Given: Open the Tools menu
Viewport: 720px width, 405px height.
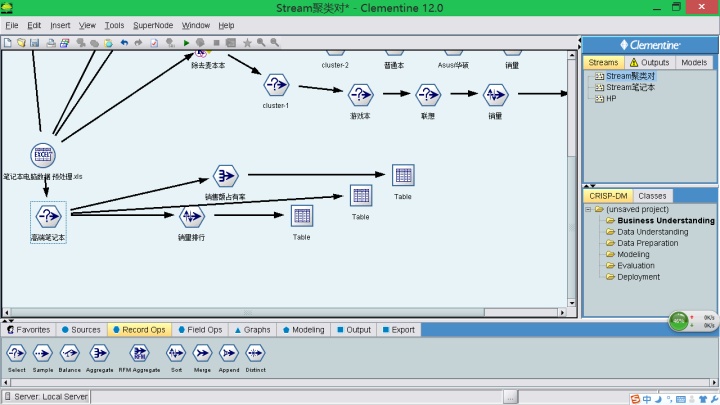Looking at the screenshot, I should [x=114, y=25].
